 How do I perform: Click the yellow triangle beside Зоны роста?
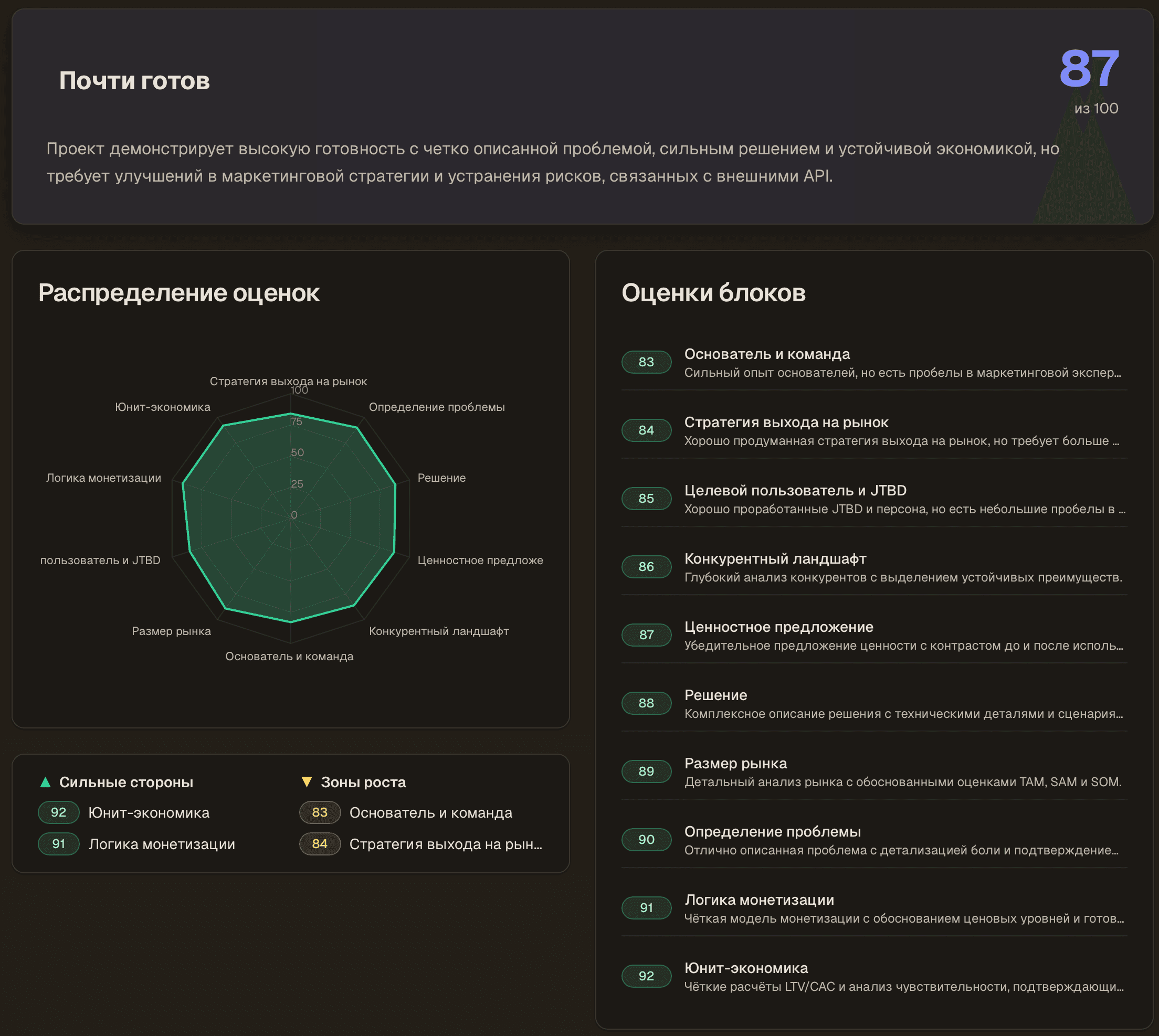click(306, 782)
